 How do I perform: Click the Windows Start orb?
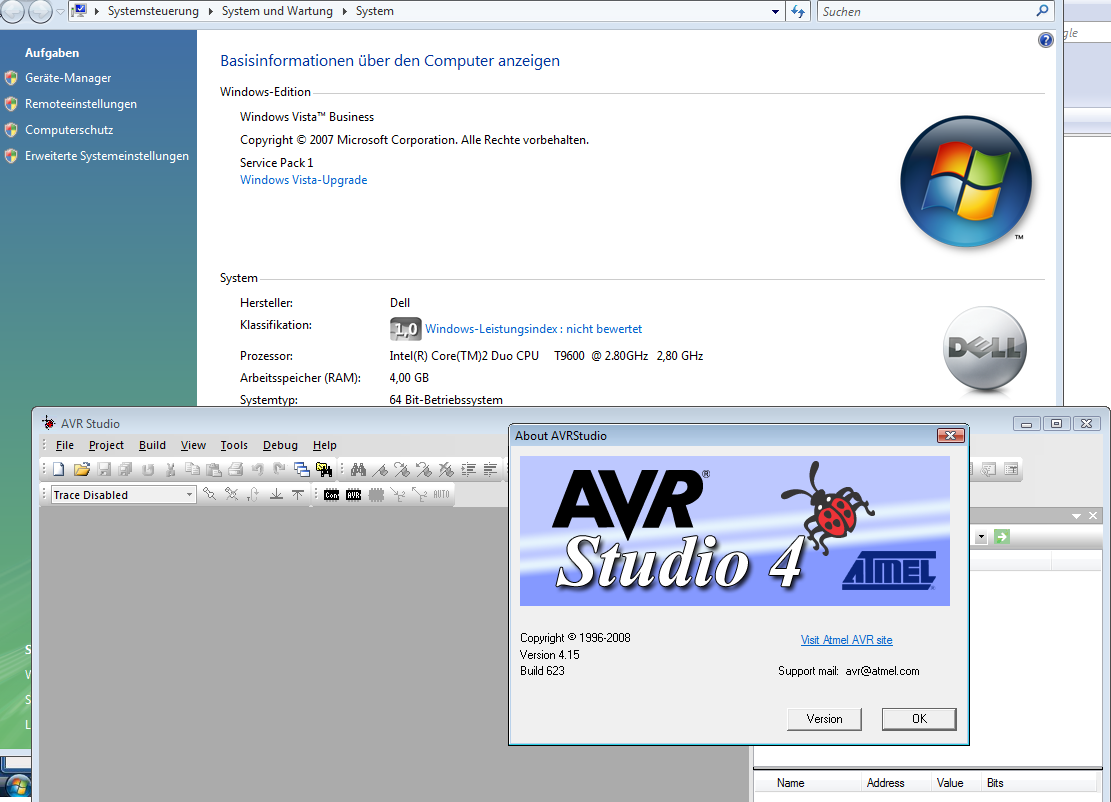16,788
